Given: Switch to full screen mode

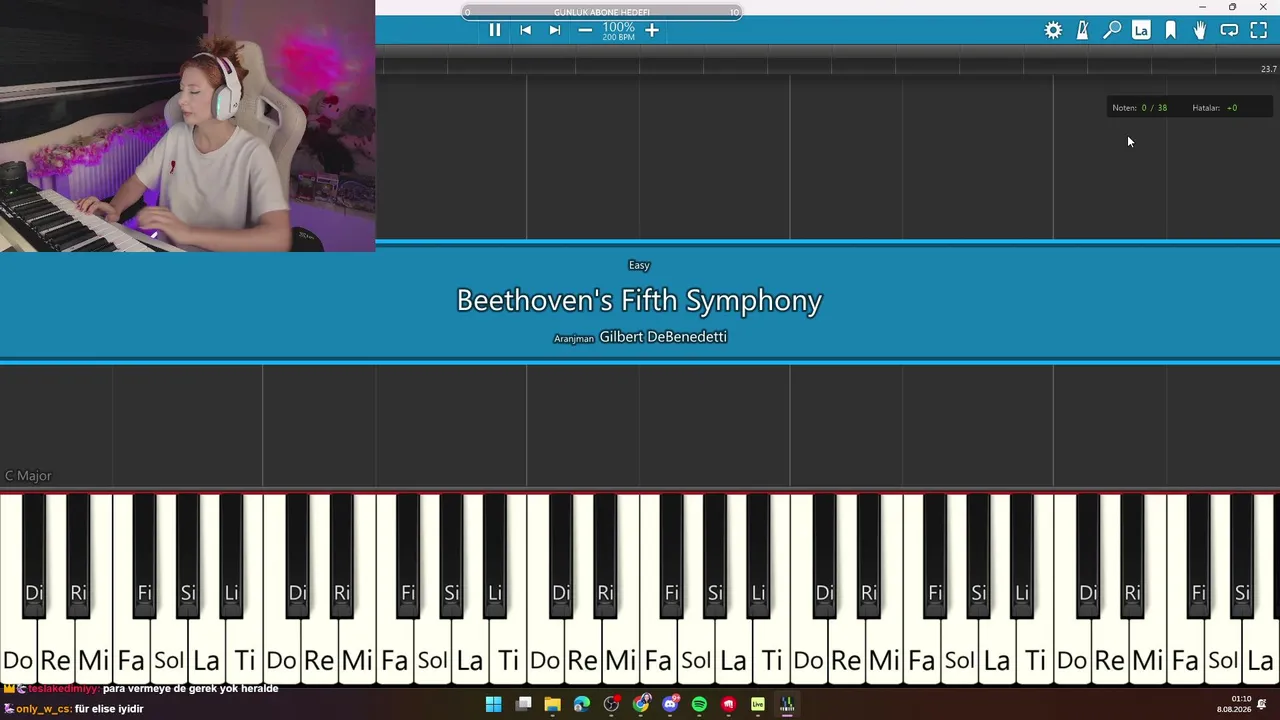Looking at the screenshot, I should point(1259,30).
